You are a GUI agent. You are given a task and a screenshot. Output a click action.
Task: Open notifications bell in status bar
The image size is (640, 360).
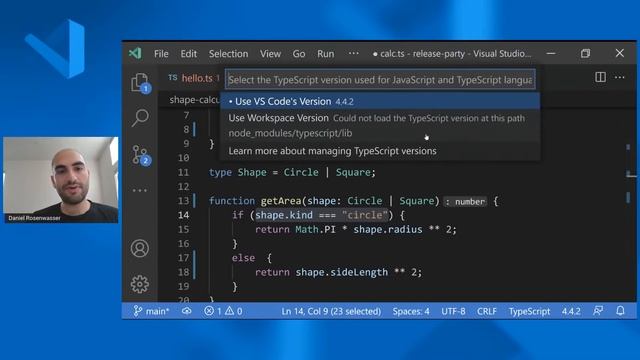click(620, 311)
